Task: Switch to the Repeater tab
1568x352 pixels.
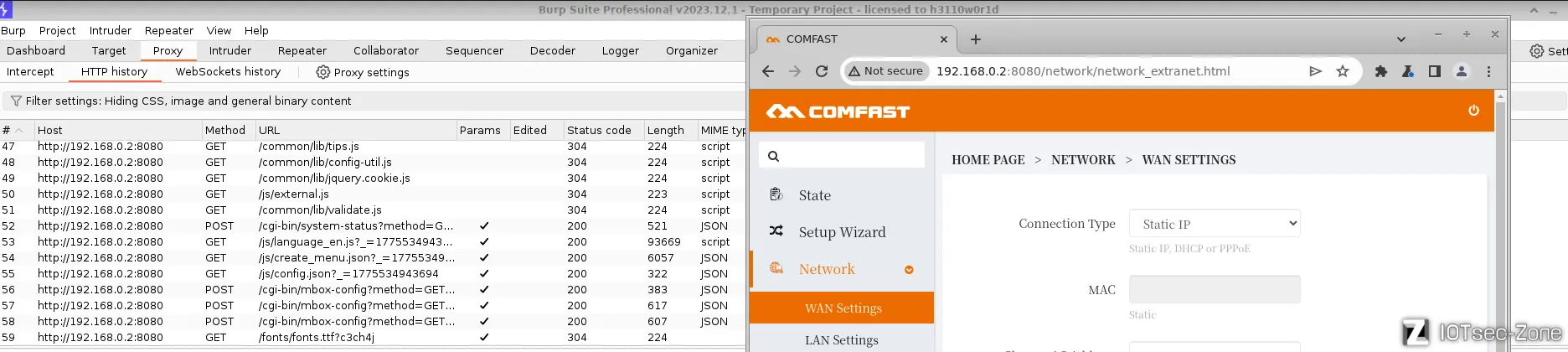Action: [x=302, y=50]
